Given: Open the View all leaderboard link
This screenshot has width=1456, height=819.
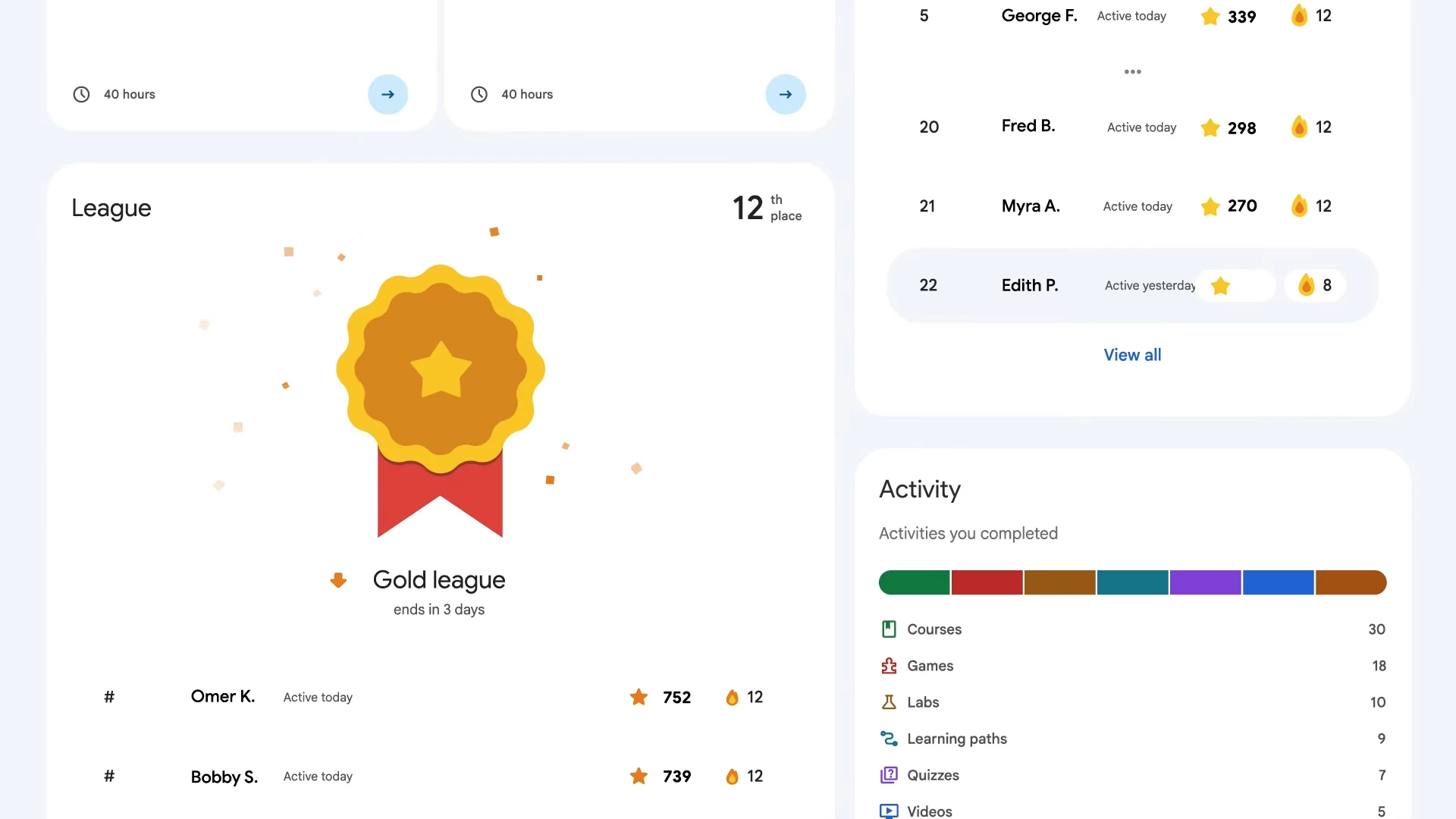Looking at the screenshot, I should pos(1131,354).
